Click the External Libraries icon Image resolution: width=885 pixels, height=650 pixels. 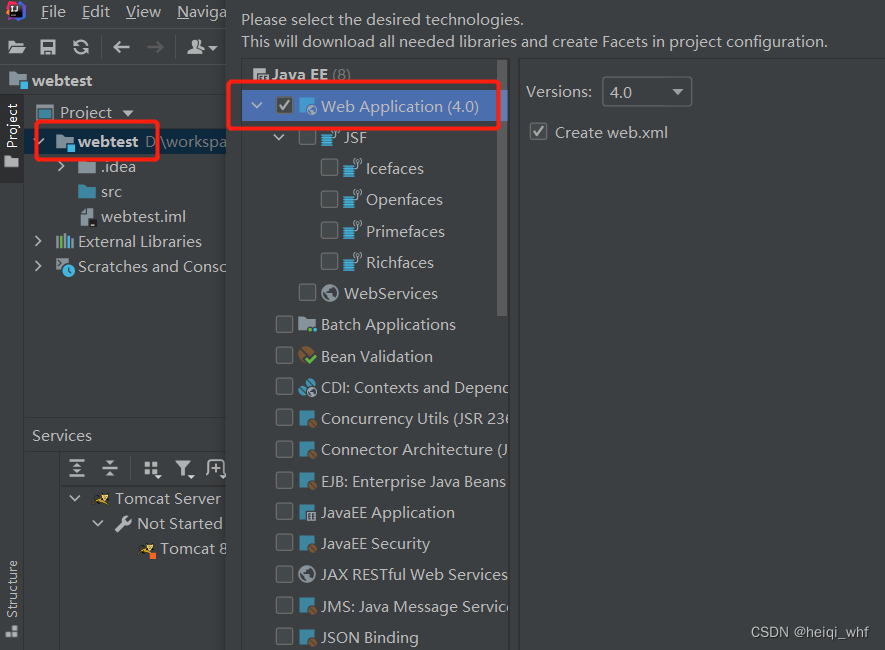click(x=64, y=241)
